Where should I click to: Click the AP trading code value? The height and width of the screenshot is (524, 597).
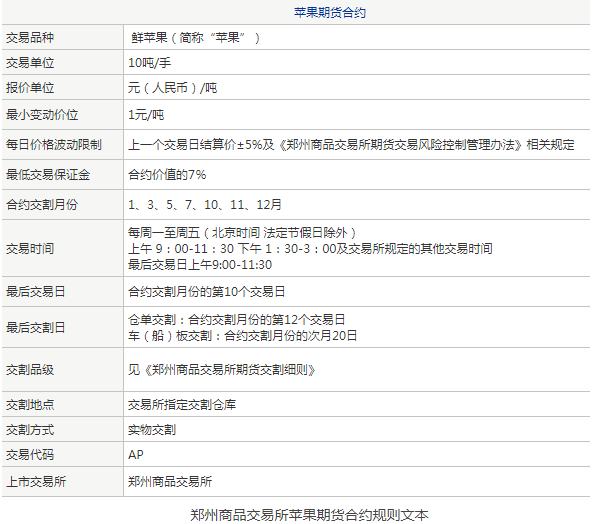(136, 455)
